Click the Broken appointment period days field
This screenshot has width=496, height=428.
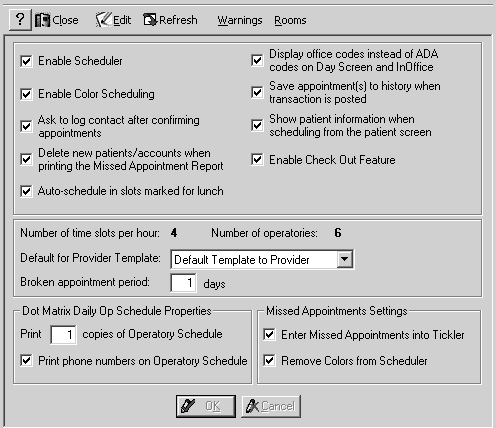point(183,283)
